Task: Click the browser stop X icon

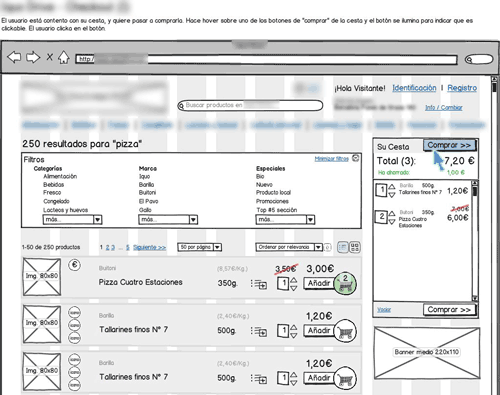Action: click(50, 57)
